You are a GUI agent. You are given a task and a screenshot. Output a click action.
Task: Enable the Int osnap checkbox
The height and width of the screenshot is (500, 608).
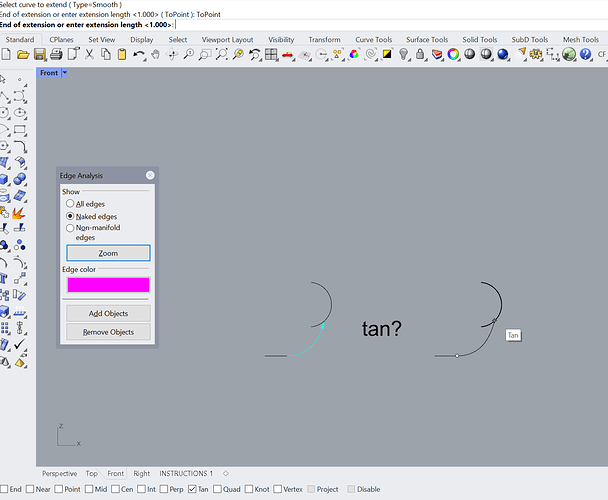tap(142, 489)
